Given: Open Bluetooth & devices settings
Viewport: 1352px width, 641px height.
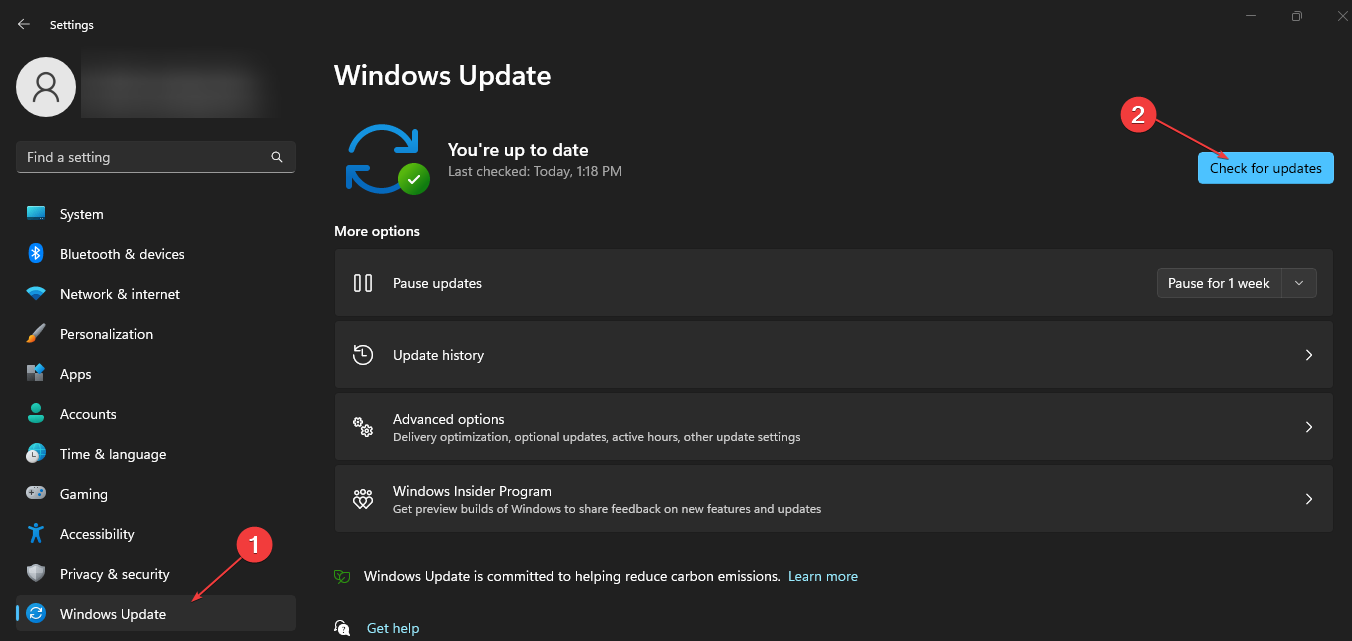Looking at the screenshot, I should pos(155,254).
